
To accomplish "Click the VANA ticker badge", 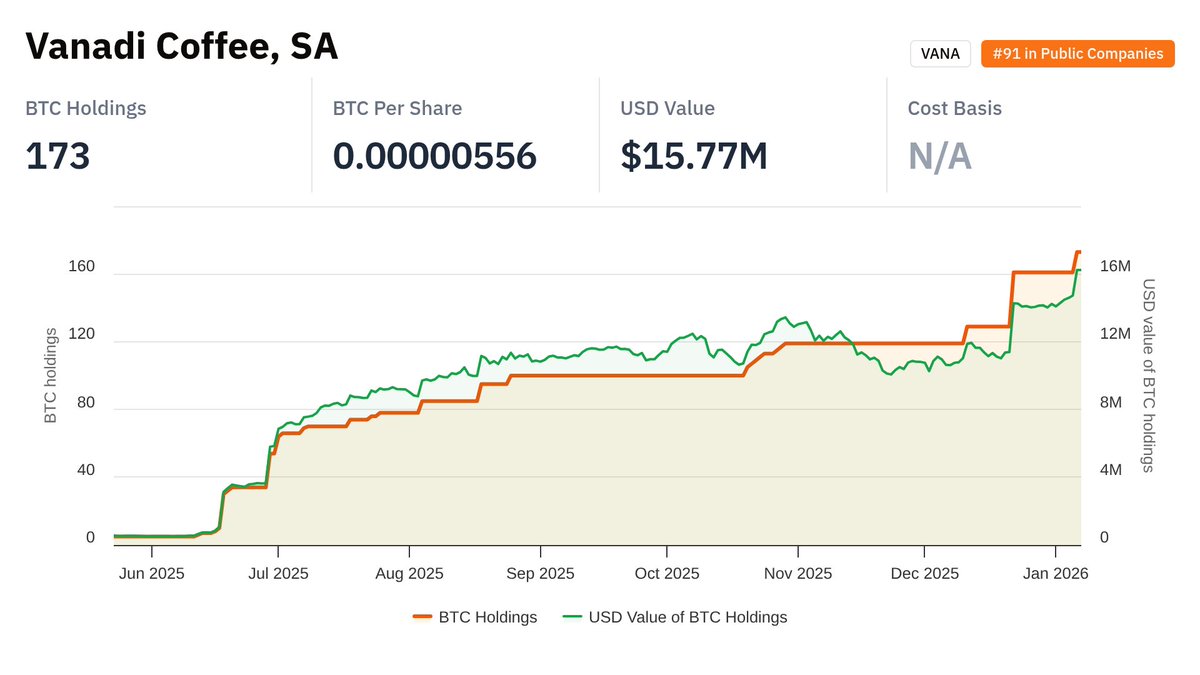I will point(940,53).
